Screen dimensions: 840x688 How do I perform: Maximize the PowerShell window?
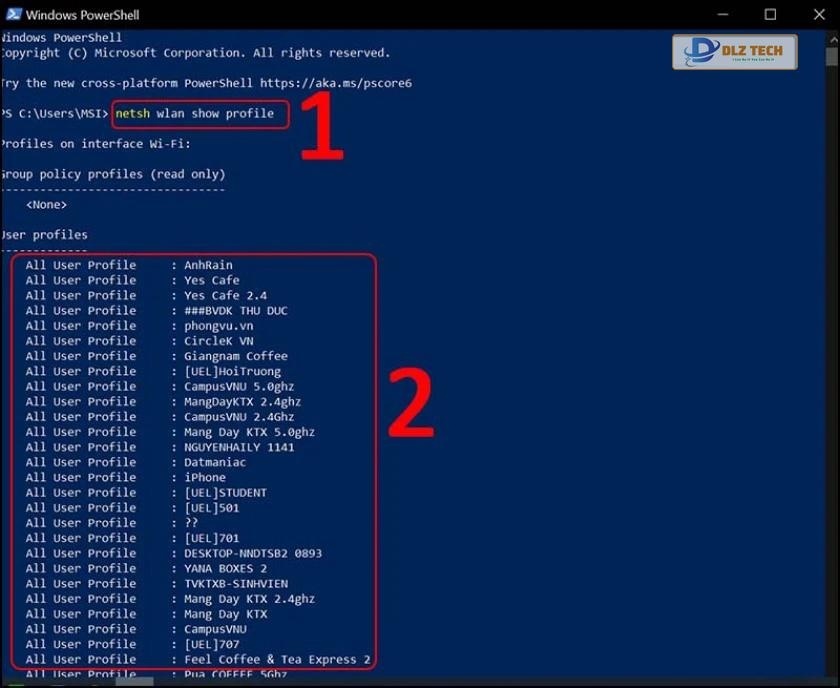tap(770, 15)
